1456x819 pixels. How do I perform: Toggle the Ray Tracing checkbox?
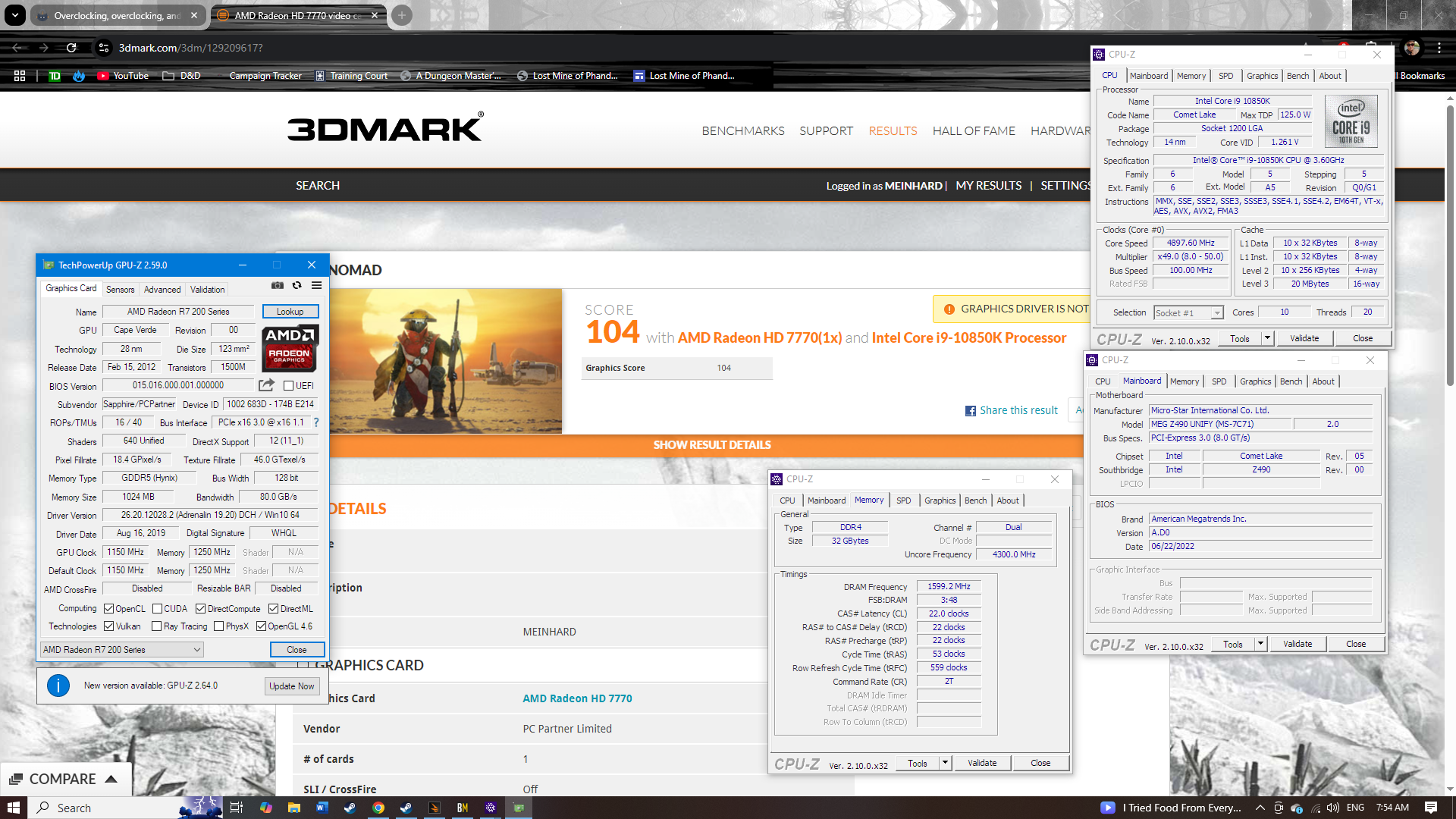156,626
